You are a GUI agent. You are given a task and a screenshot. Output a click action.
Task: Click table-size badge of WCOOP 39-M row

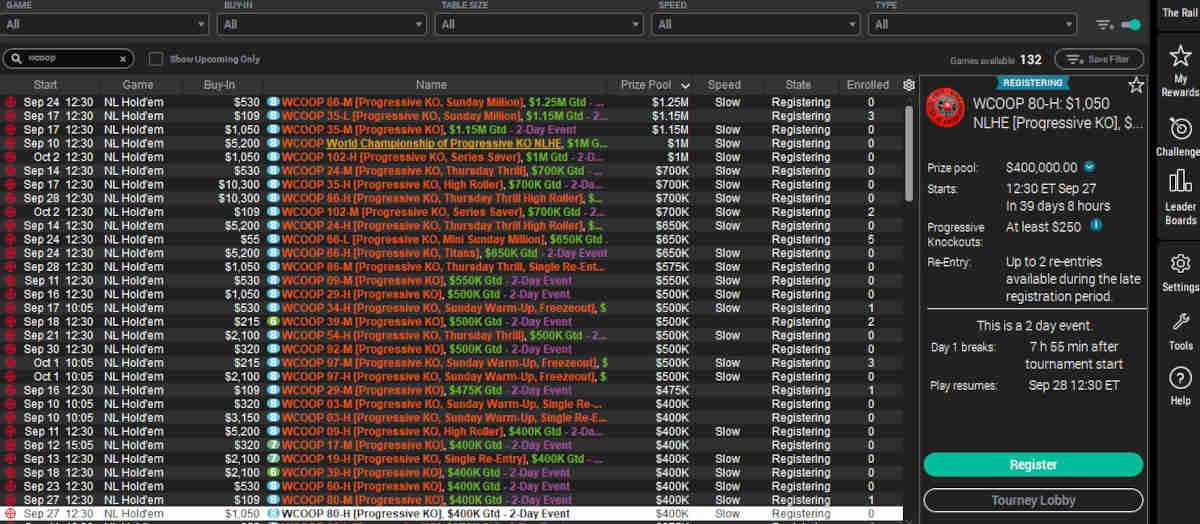tap(273, 321)
